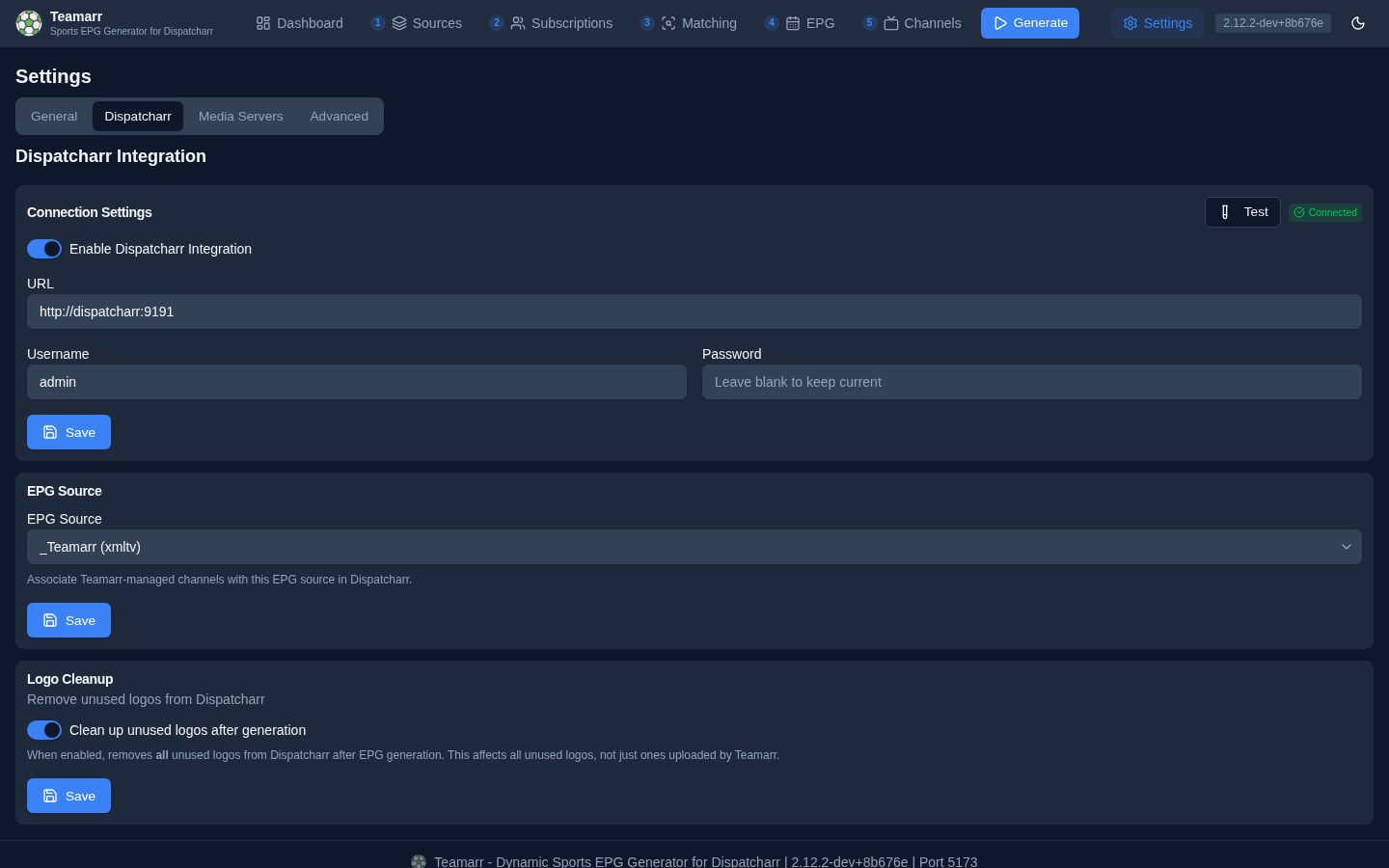1389x868 pixels.
Task: Click the Connected status badge
Action: [1325, 212]
